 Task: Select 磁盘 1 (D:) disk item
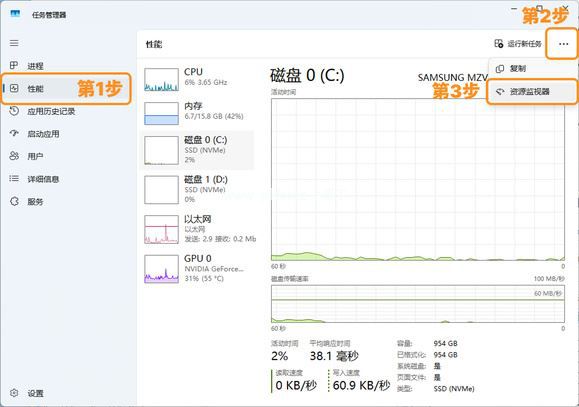tap(197, 189)
